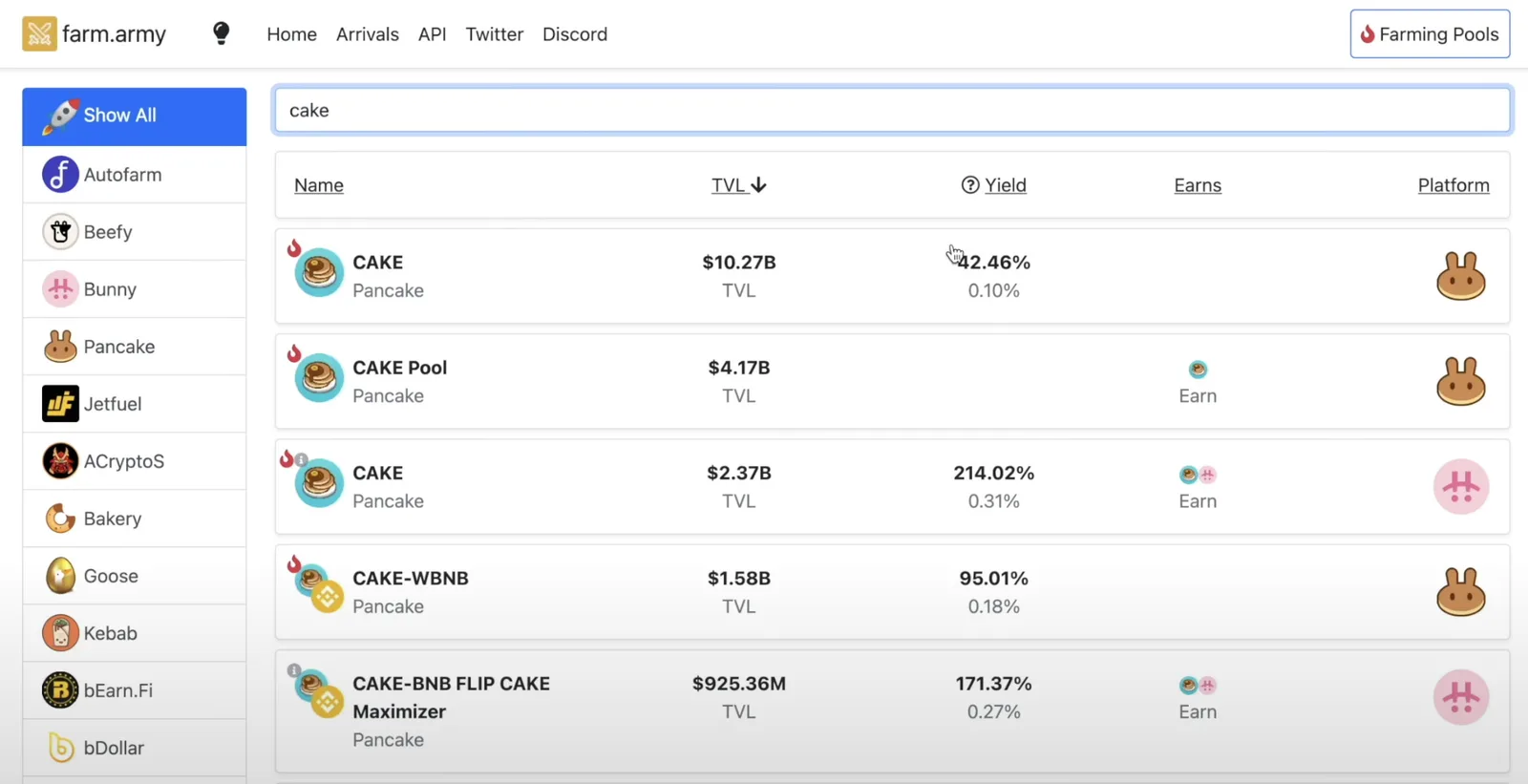Click the TVL descending sort arrow

[759, 185]
